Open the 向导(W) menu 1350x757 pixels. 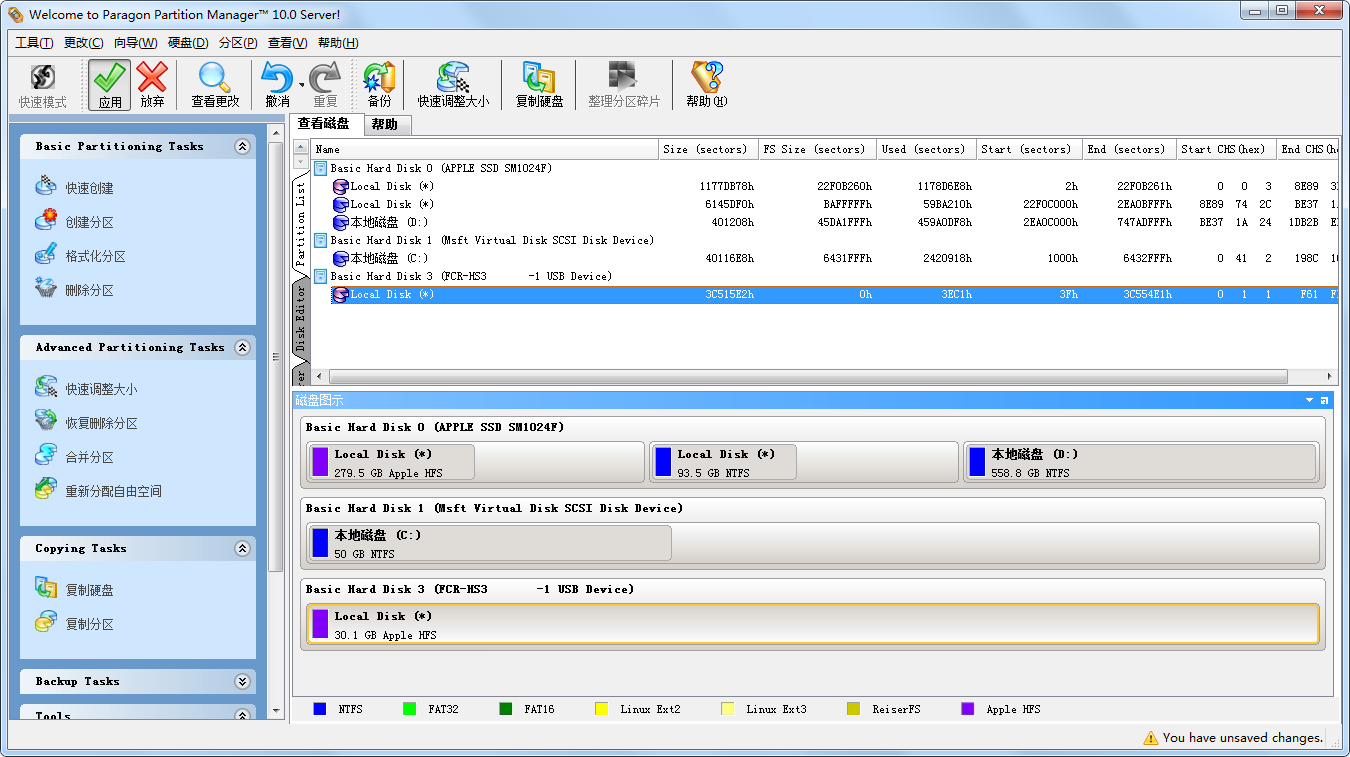135,43
